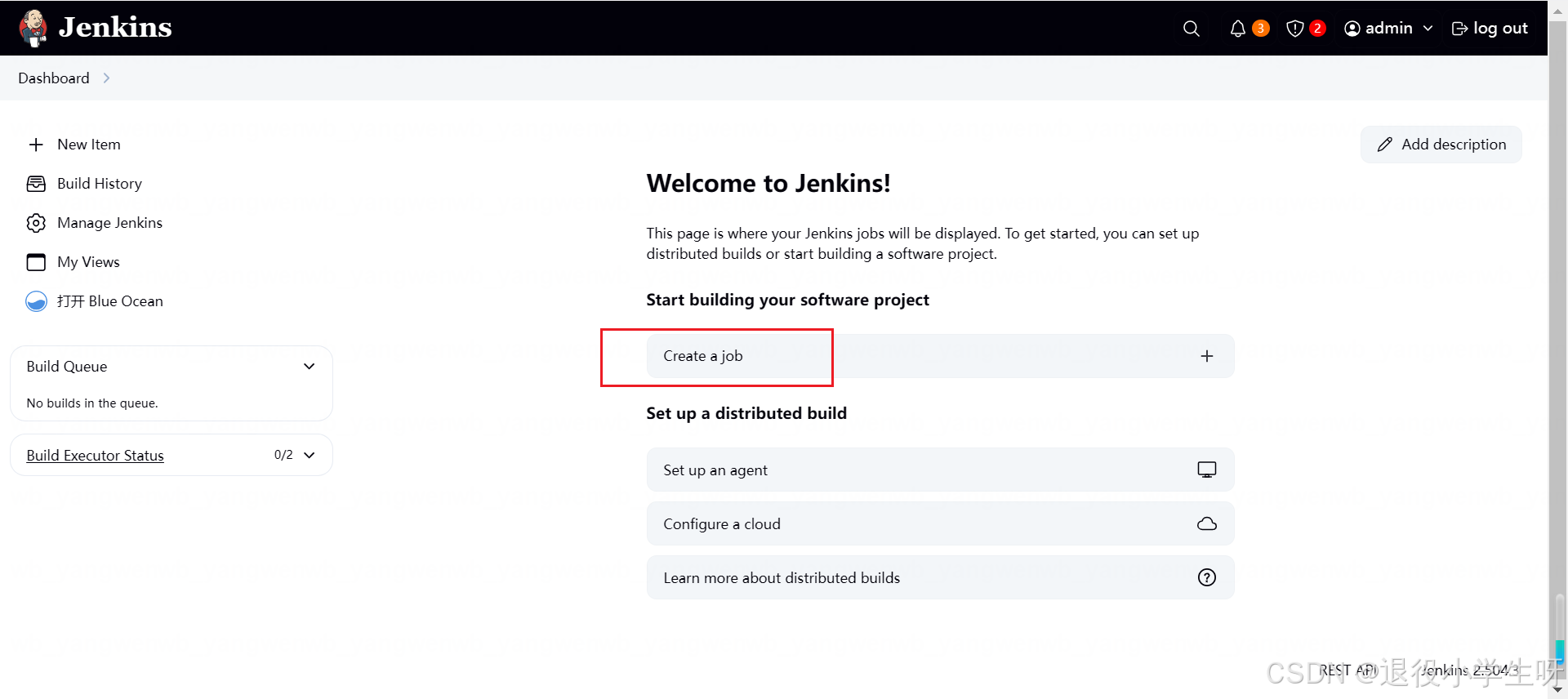Open the Build Executor Status link
Screen dimensions: 1568x699
click(x=95, y=456)
